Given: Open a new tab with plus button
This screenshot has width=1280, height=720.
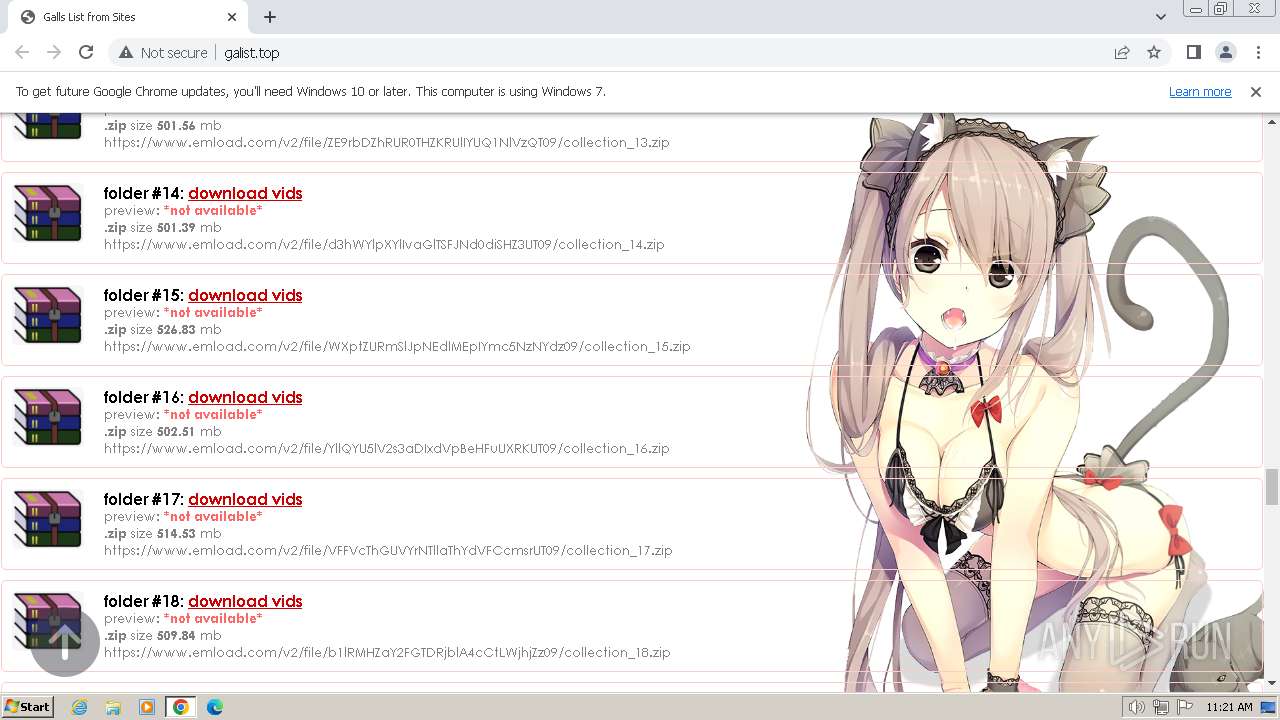Looking at the screenshot, I should click(x=270, y=17).
